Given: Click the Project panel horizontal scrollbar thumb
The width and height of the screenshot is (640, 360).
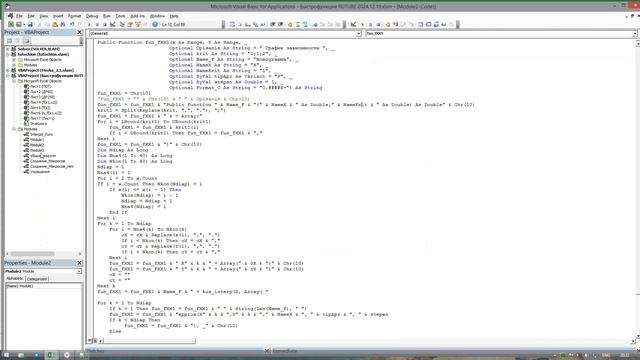Looking at the screenshot, I should pyautogui.click(x=33, y=254).
